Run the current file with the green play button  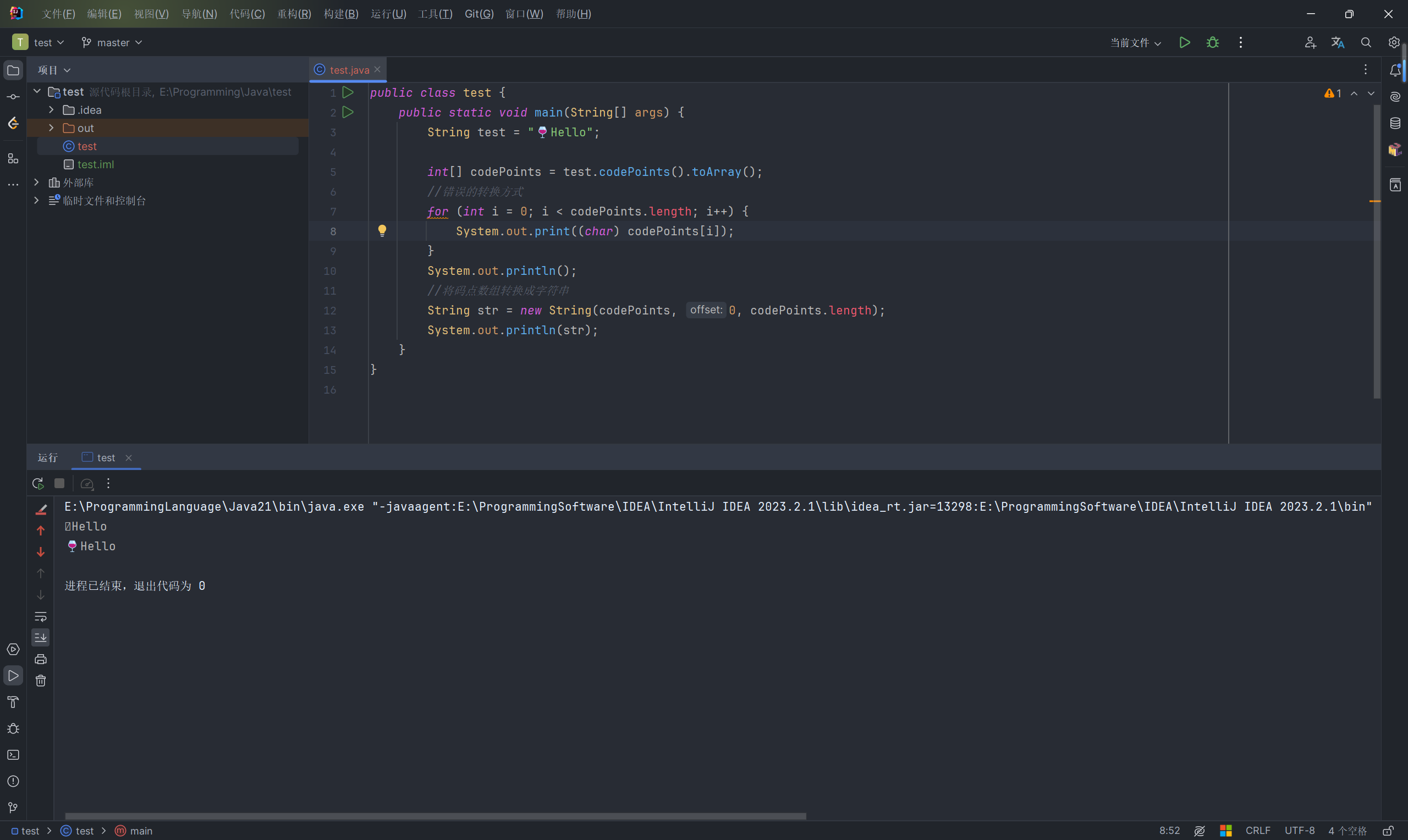pyautogui.click(x=1184, y=42)
